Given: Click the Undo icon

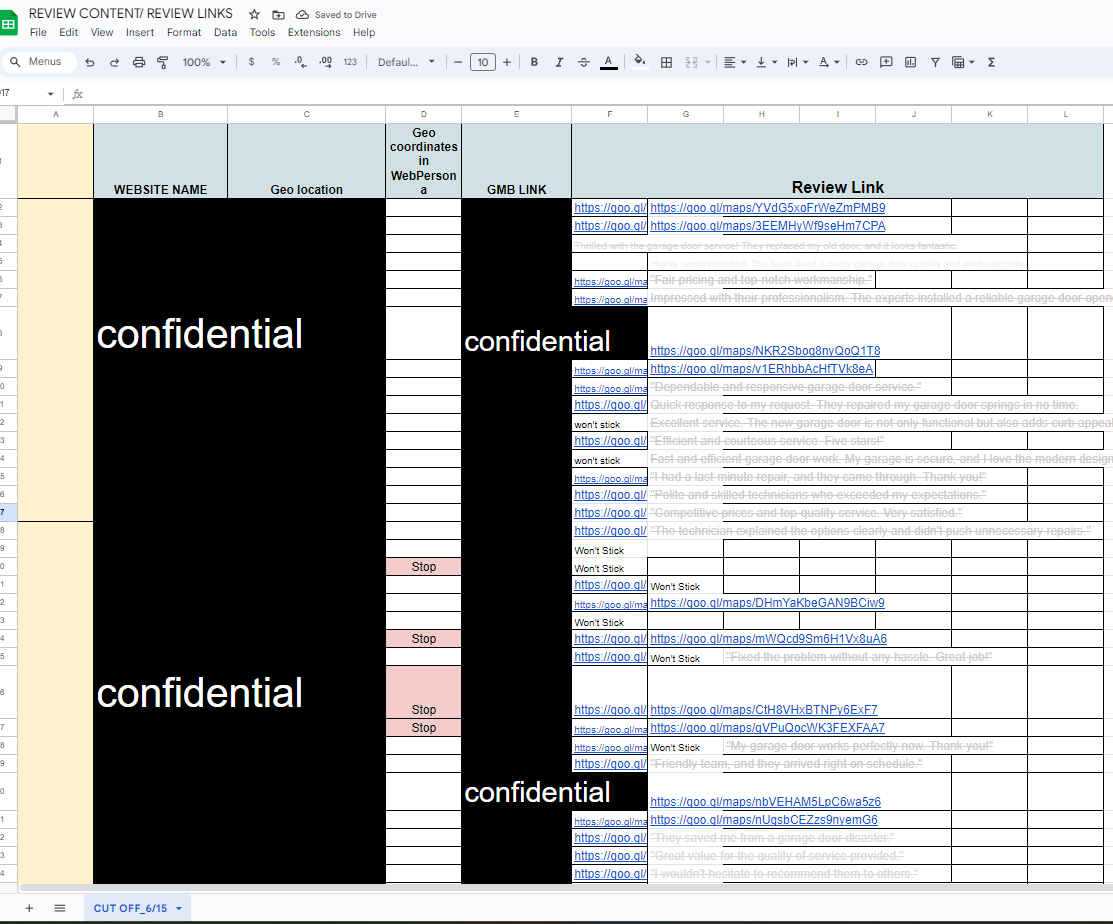Looking at the screenshot, I should (89, 62).
